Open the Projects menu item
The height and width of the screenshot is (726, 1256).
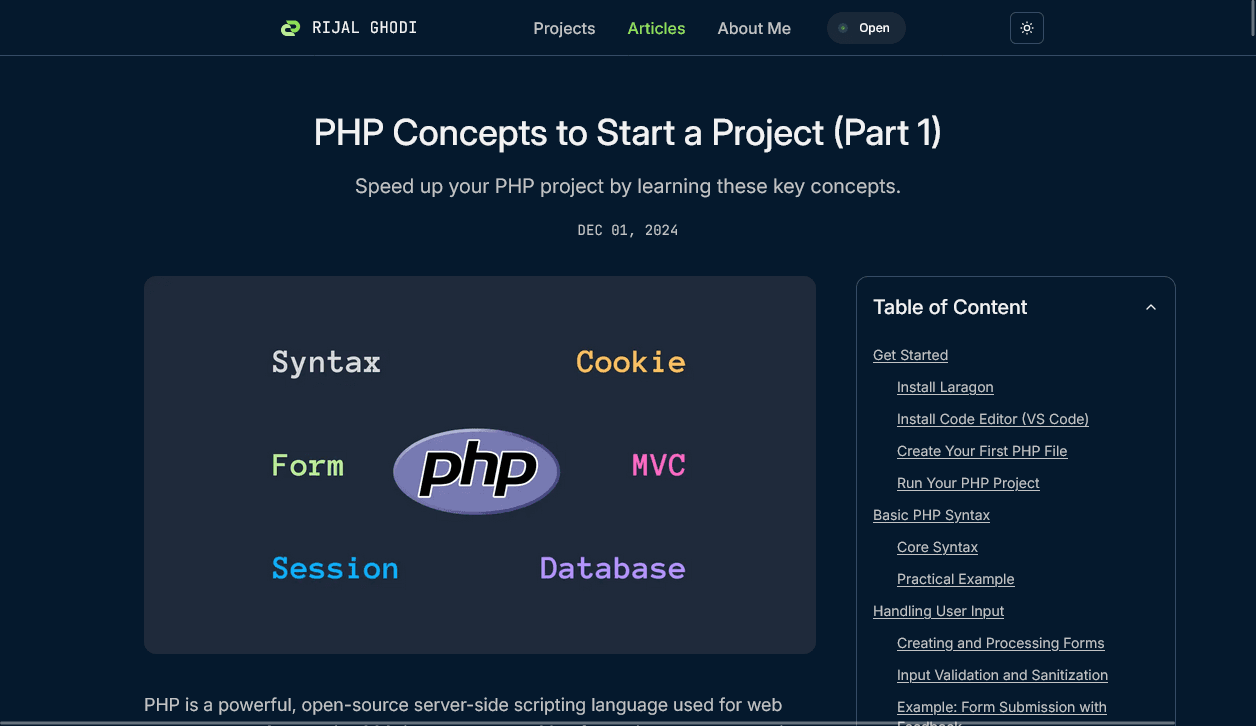tap(564, 28)
